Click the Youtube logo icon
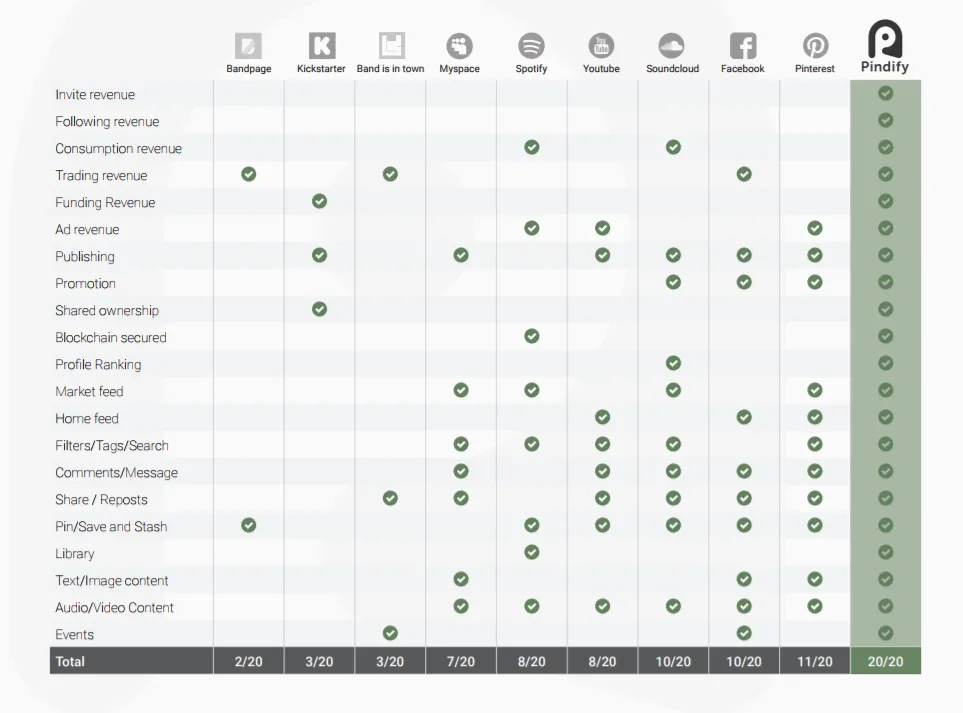The width and height of the screenshot is (963, 713). click(x=601, y=46)
